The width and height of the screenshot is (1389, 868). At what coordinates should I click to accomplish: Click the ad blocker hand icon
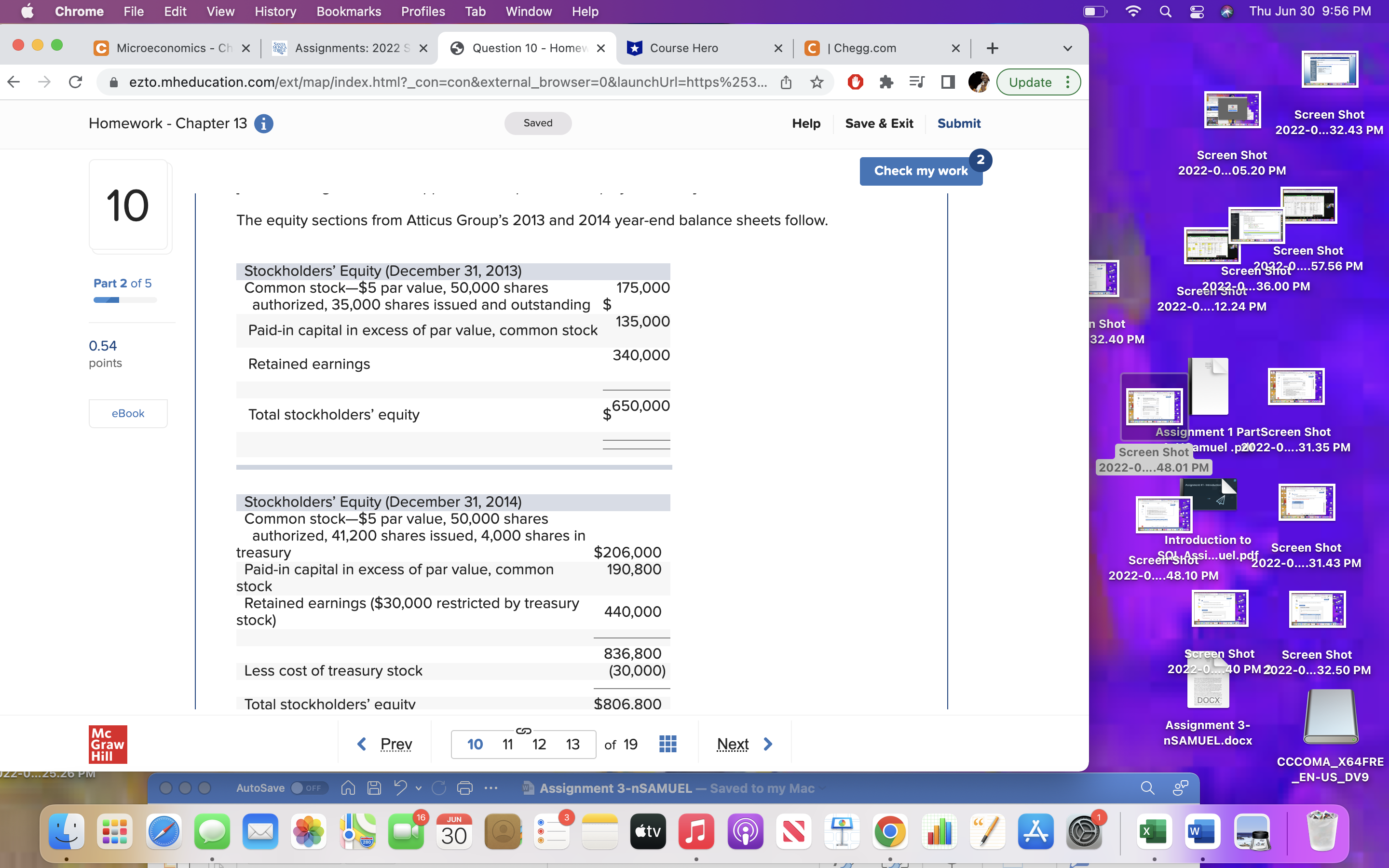click(x=855, y=82)
